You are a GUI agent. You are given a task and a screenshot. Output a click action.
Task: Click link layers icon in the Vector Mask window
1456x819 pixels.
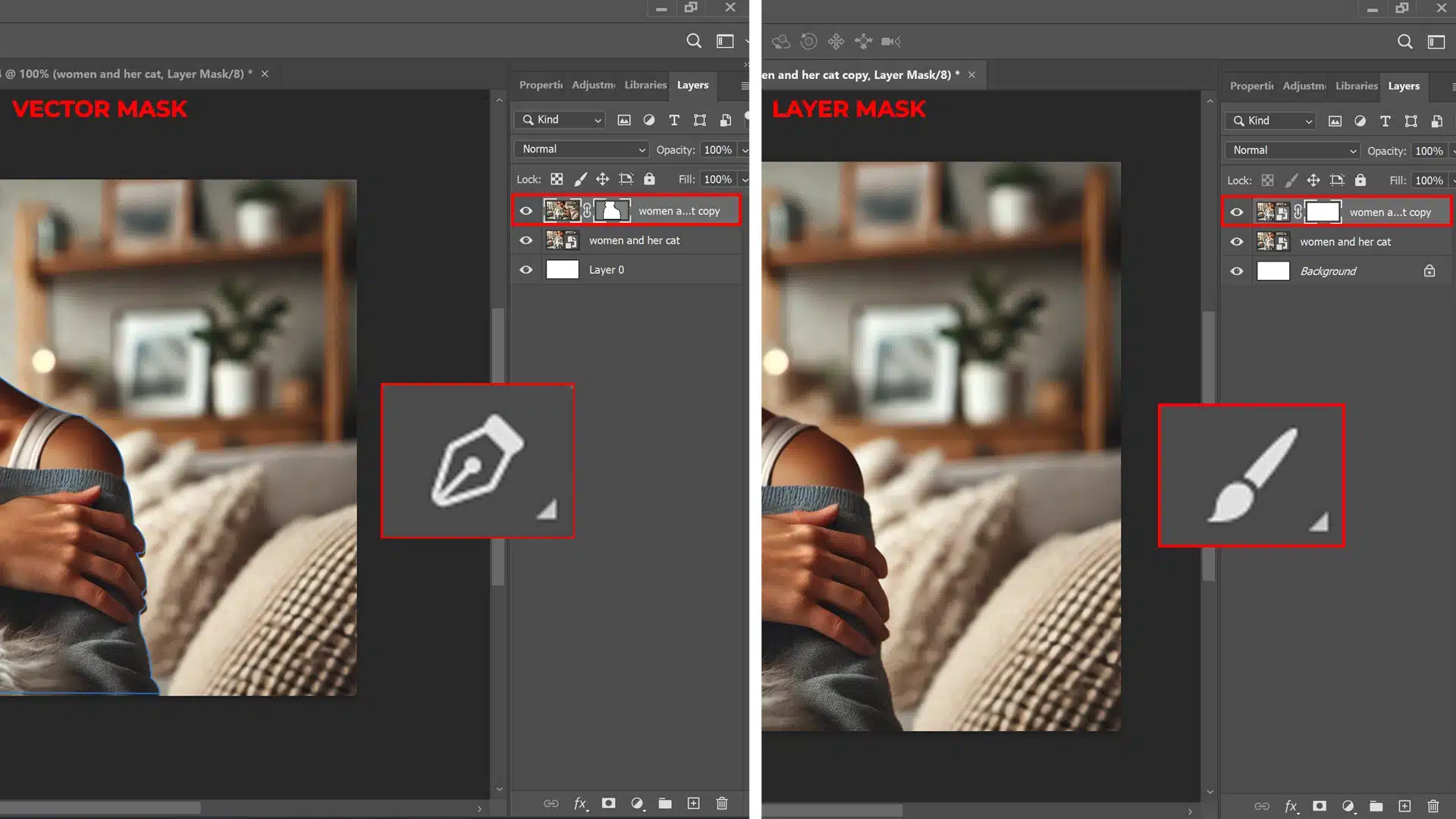click(551, 803)
